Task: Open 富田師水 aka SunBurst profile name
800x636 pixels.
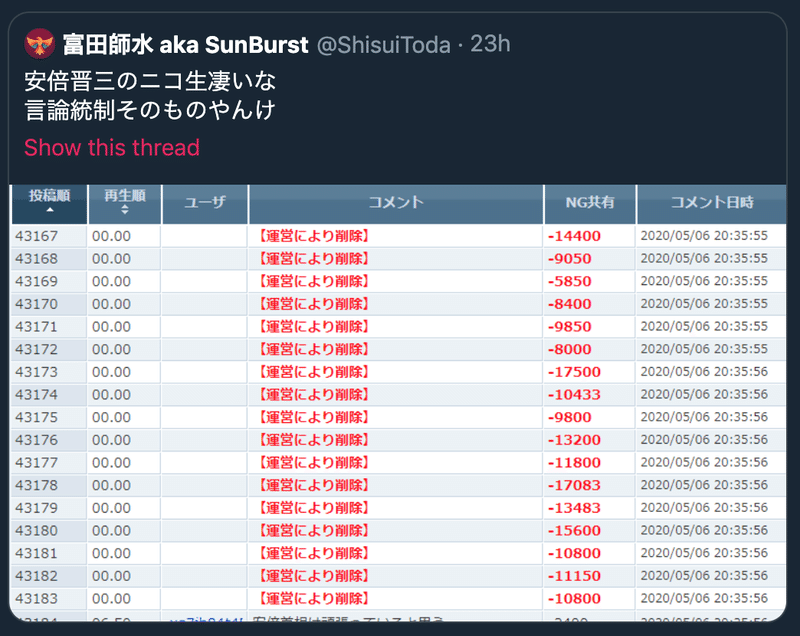Action: (x=185, y=45)
